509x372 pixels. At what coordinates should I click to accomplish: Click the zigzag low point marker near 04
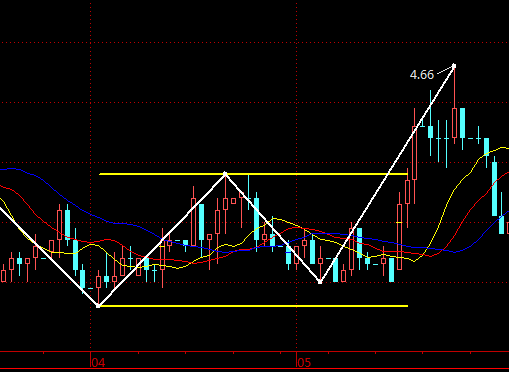pyautogui.click(x=98, y=305)
